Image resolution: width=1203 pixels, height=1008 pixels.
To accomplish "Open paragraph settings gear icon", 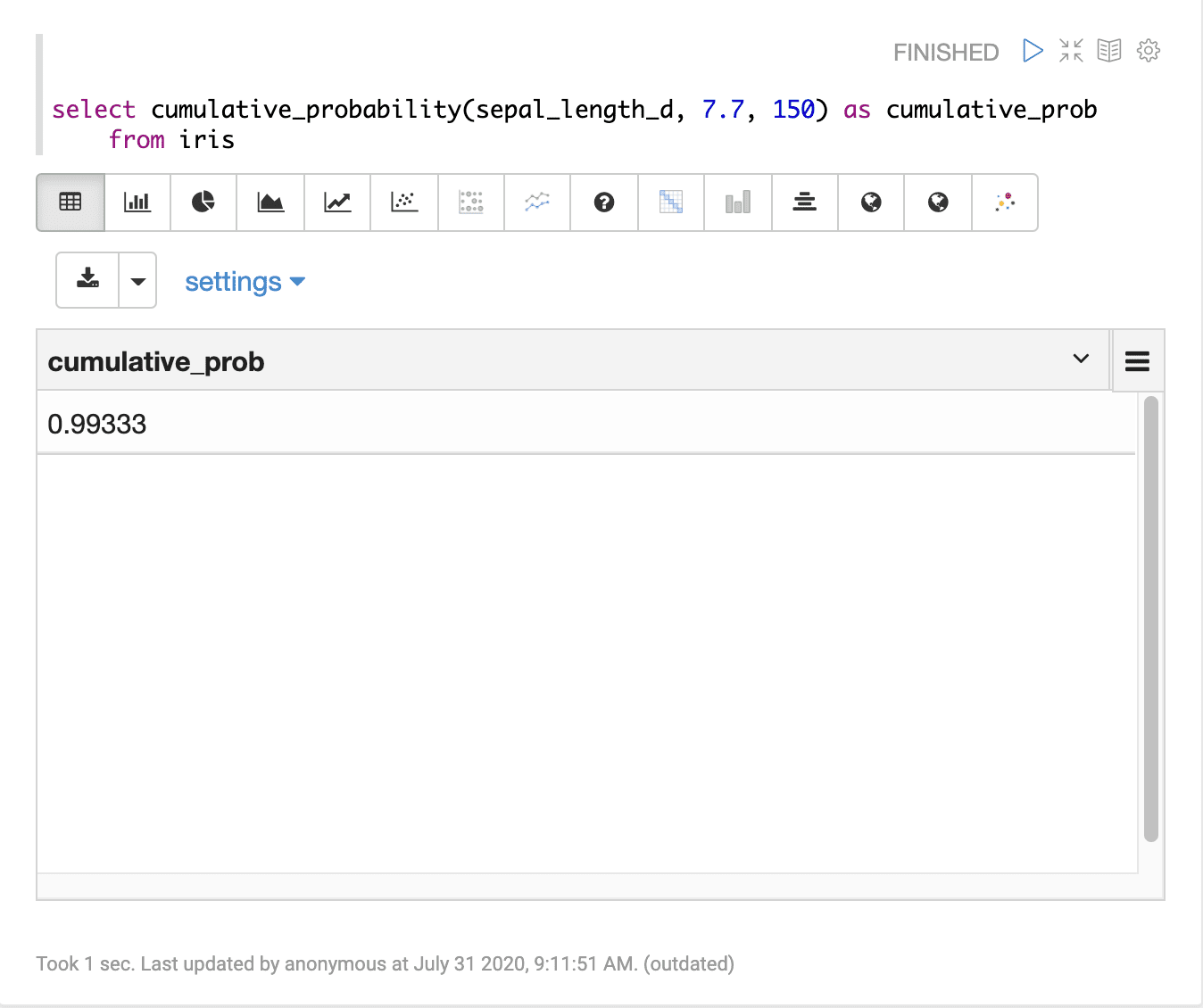I will [1149, 51].
